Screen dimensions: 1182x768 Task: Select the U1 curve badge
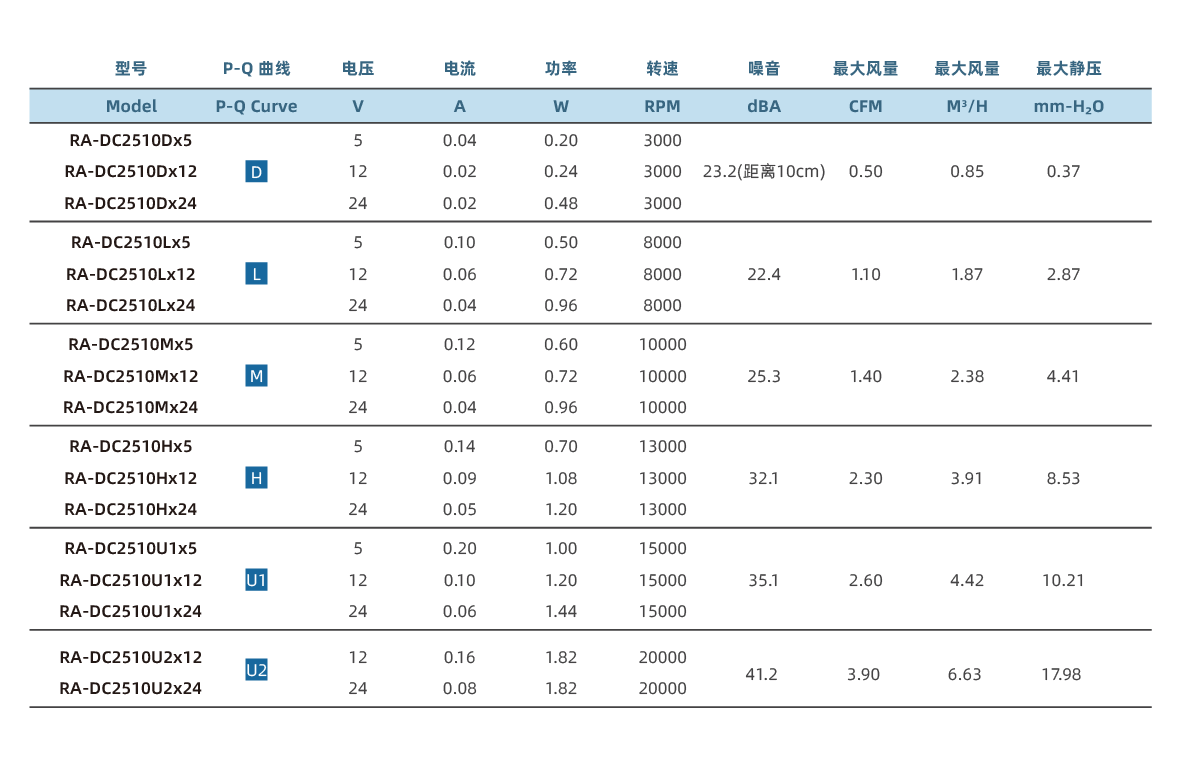[256, 580]
